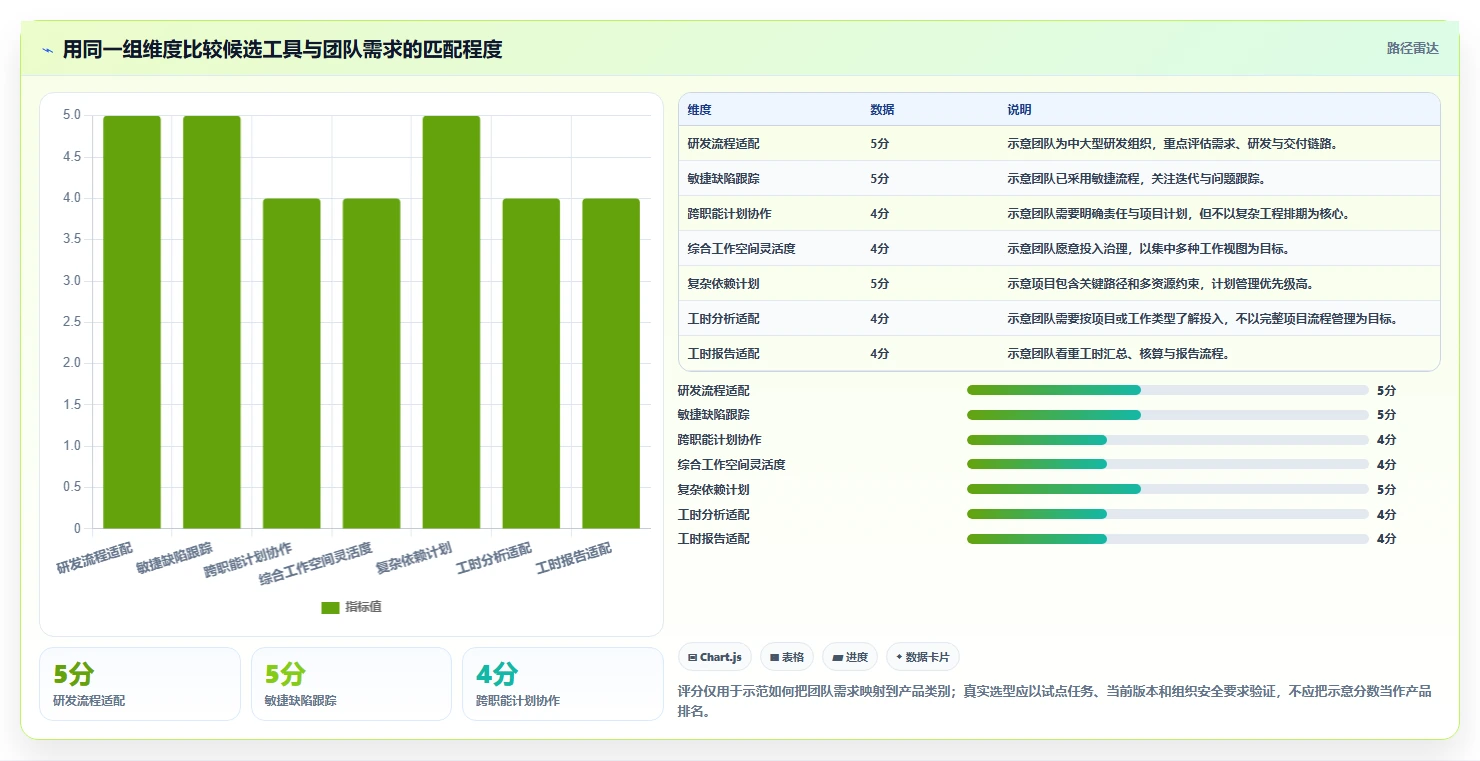Screen dimensions: 1480x761
Task: Click the 工时报告适配 bar in chart
Action: click(x=611, y=363)
